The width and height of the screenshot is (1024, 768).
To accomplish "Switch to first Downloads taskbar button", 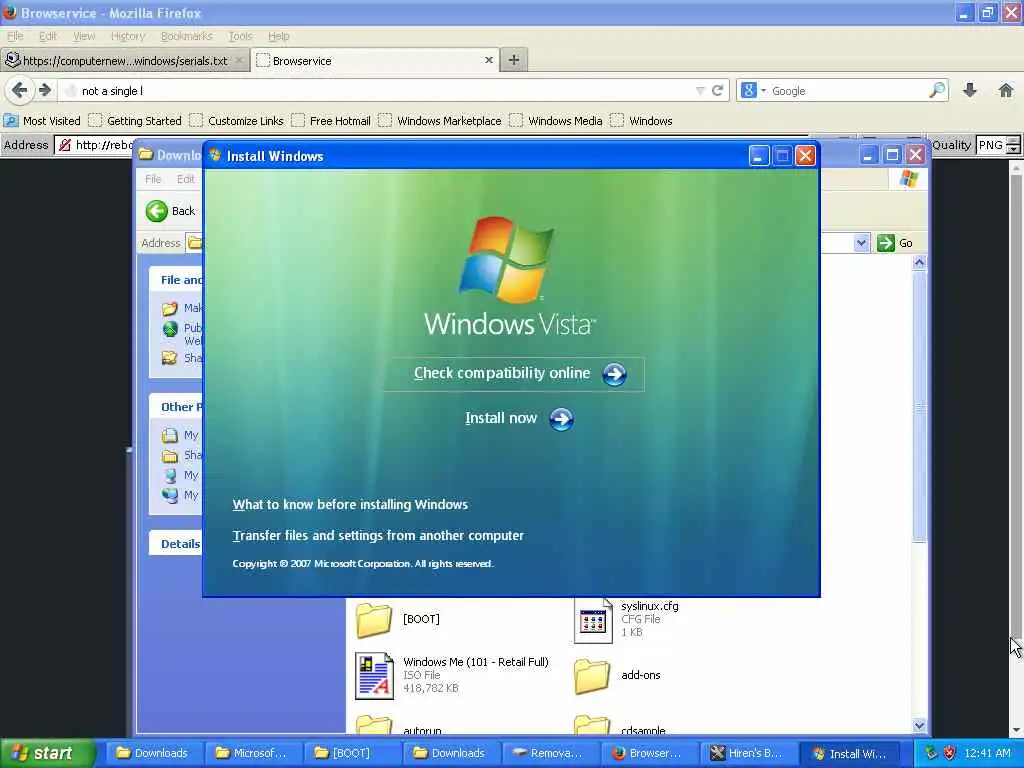I will [x=153, y=753].
